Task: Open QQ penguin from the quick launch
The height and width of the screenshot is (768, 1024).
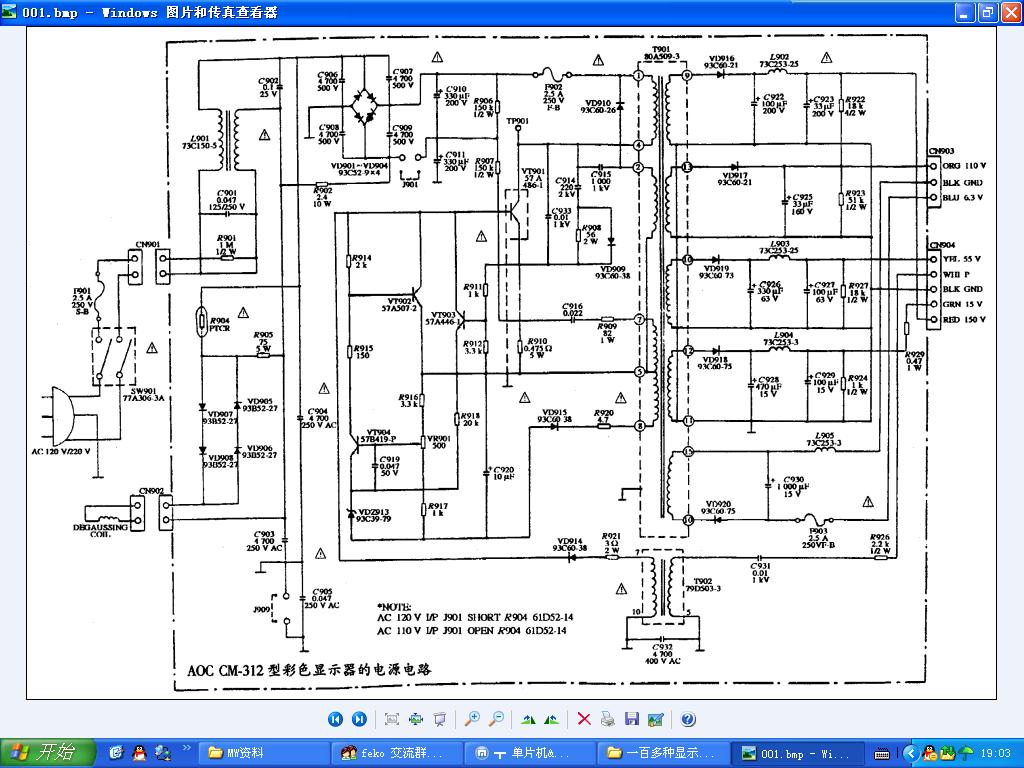Action: (x=139, y=753)
